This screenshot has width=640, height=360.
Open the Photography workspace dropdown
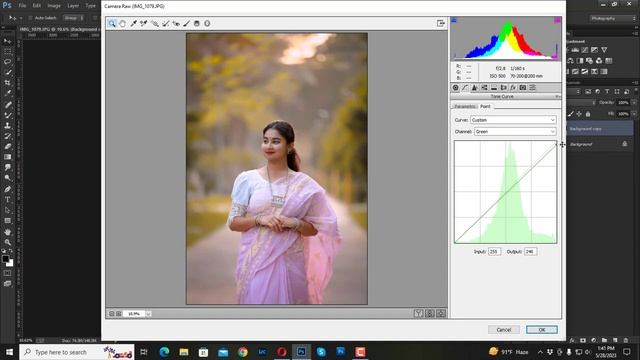tap(612, 18)
